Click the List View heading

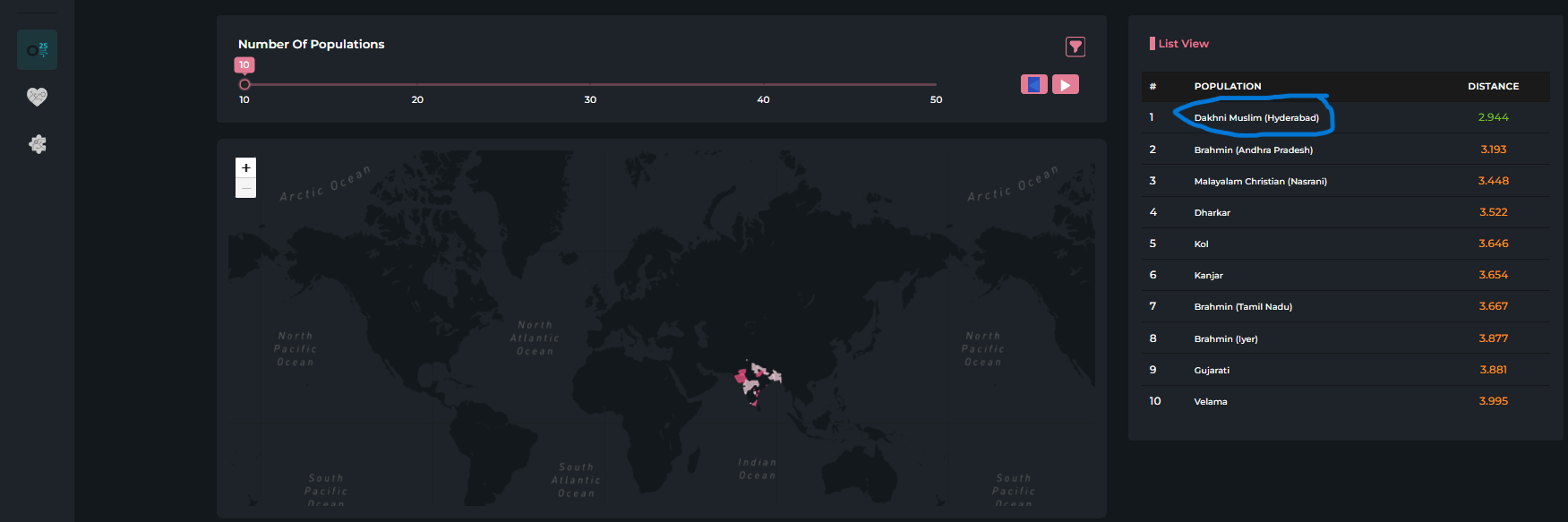point(1183,44)
